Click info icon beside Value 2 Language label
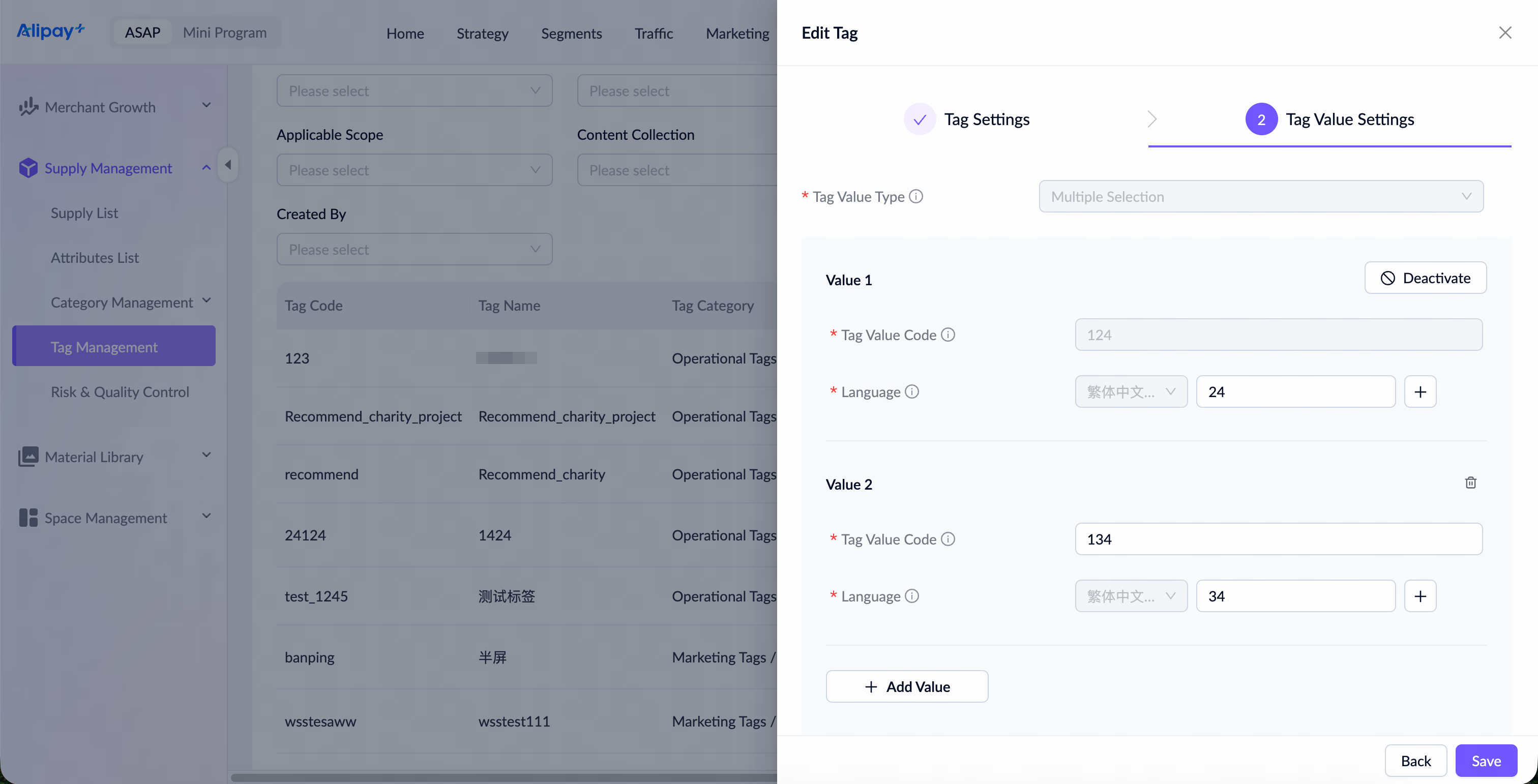This screenshot has width=1538, height=784. click(912, 596)
